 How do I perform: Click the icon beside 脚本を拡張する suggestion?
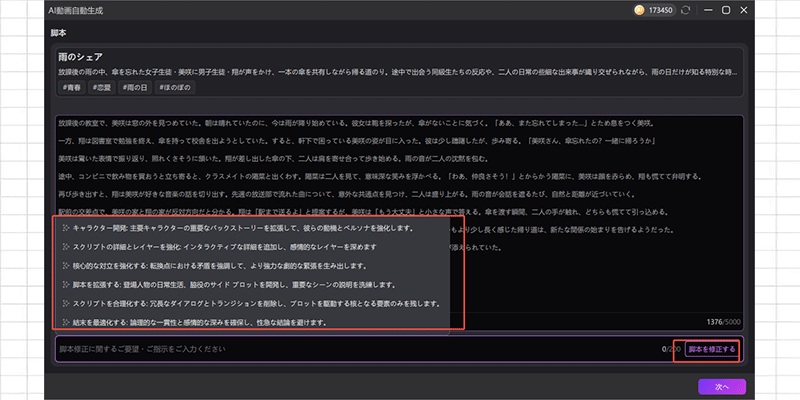pos(66,284)
